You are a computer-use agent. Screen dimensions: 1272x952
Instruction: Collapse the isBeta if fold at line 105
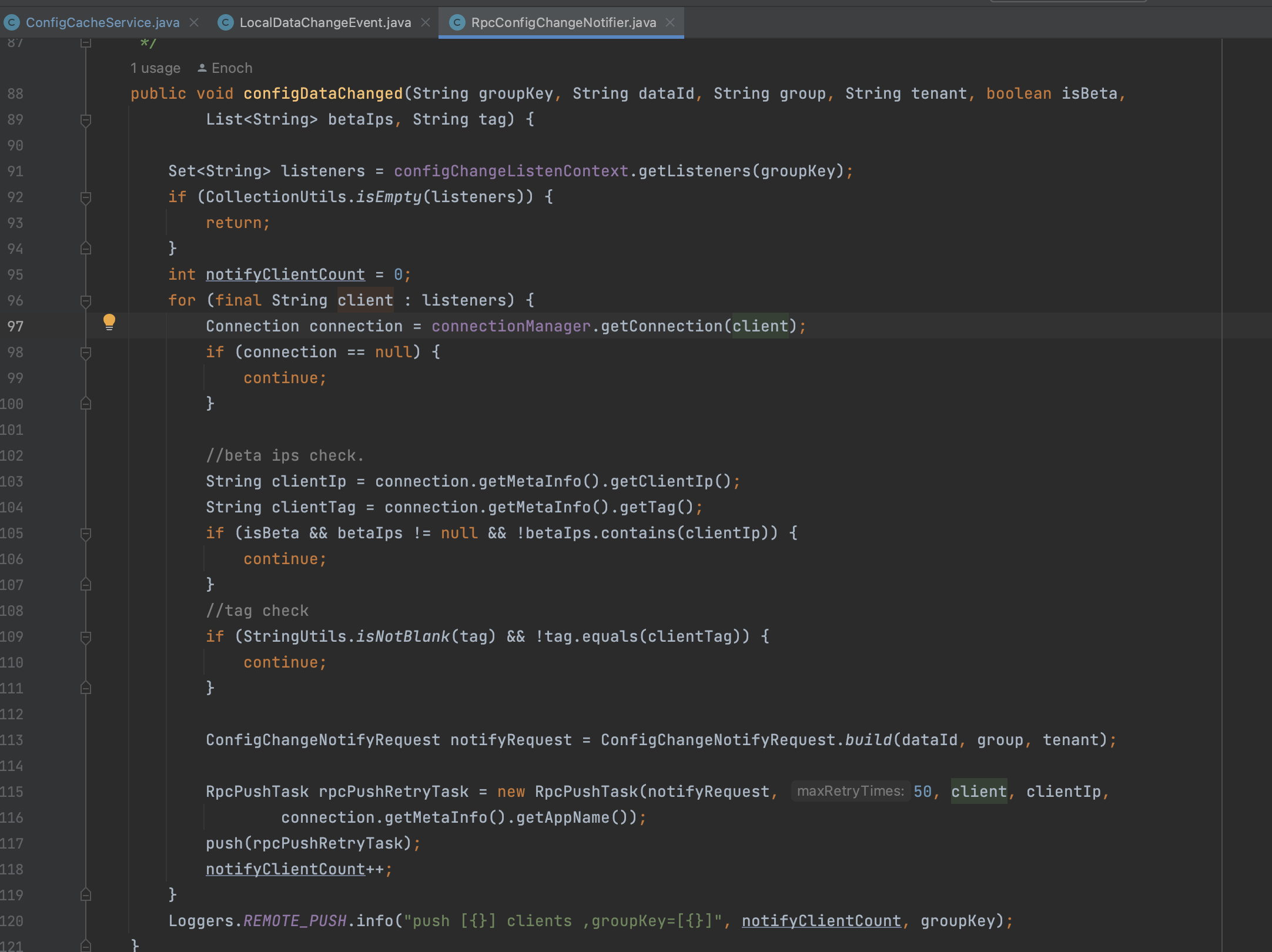[86, 534]
